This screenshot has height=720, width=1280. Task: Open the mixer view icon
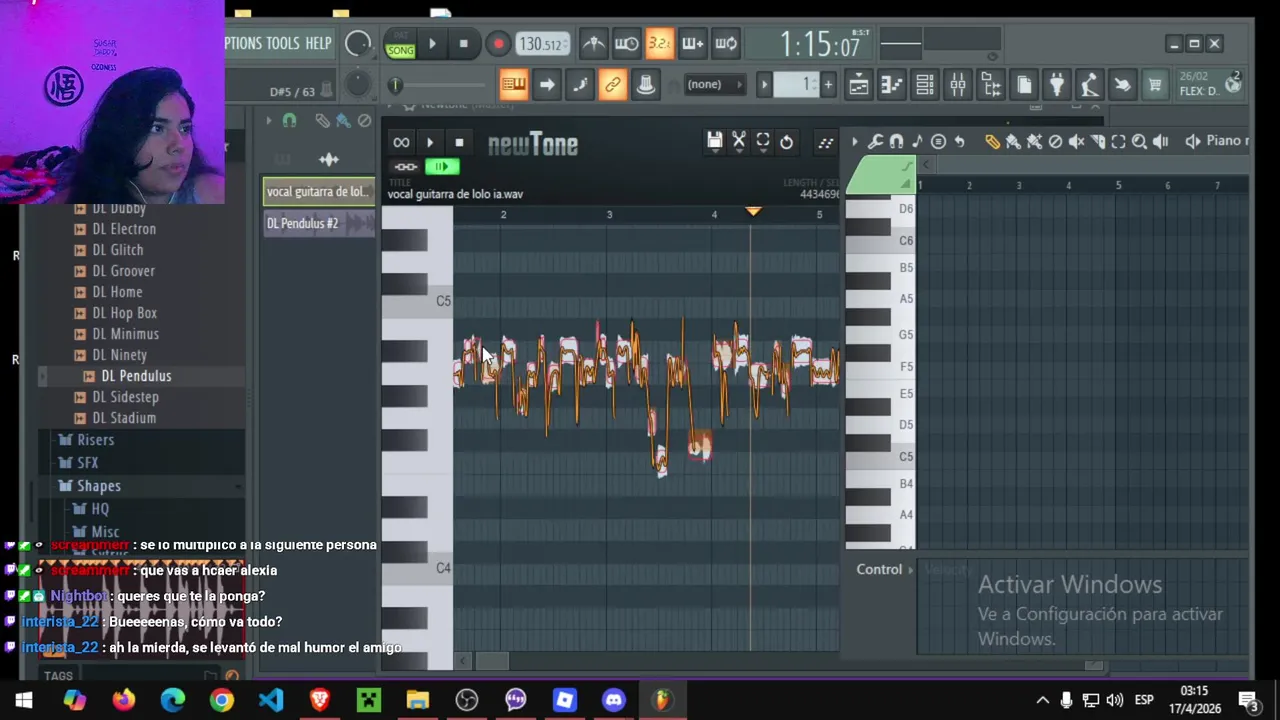tap(958, 85)
